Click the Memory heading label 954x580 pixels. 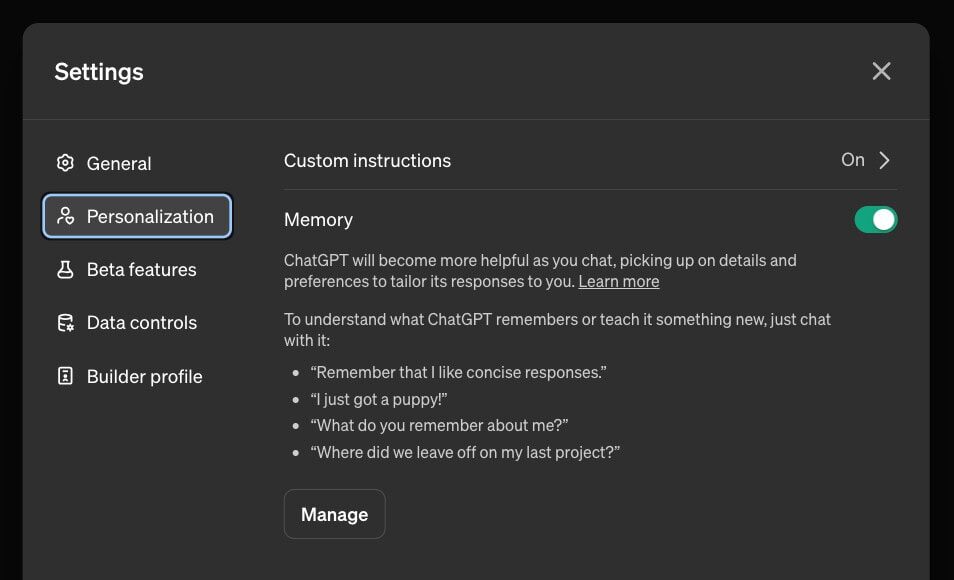coord(318,219)
